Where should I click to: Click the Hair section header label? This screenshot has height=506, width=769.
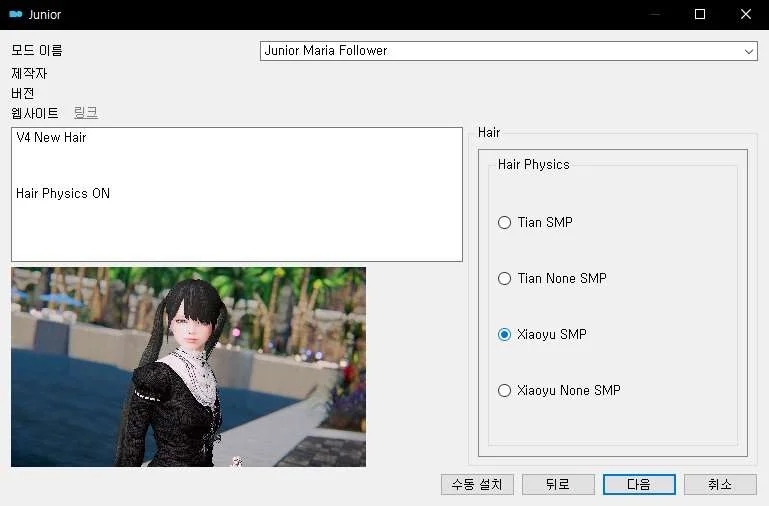[x=489, y=132]
